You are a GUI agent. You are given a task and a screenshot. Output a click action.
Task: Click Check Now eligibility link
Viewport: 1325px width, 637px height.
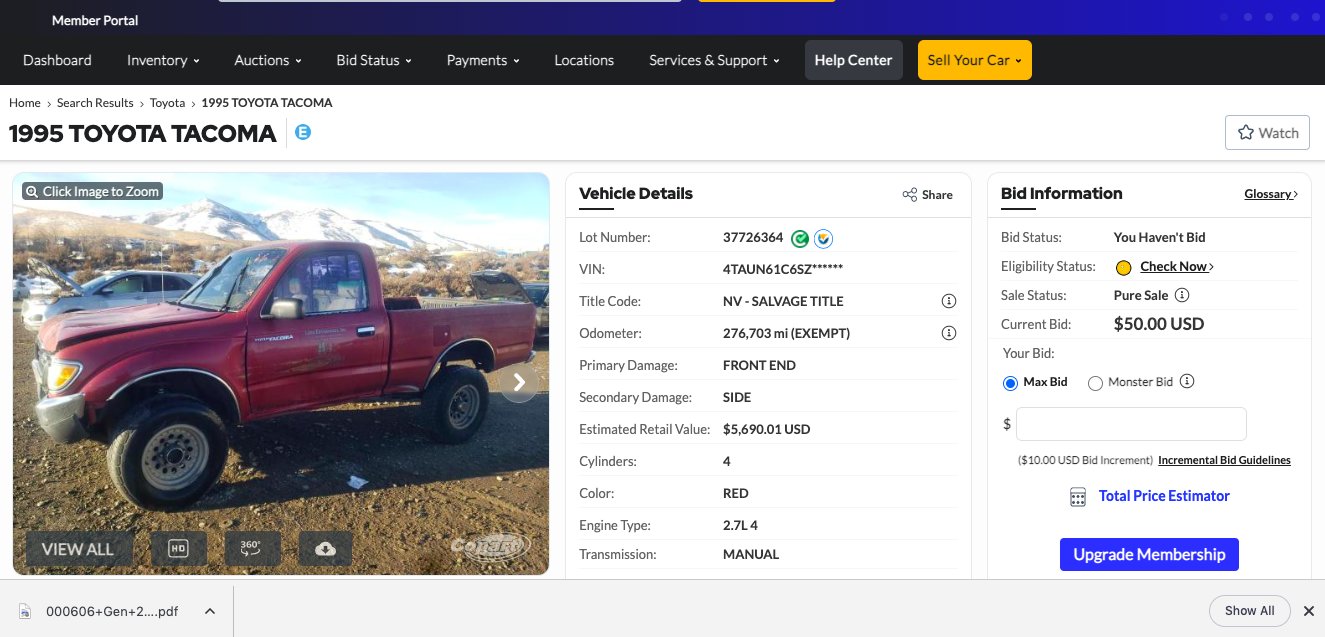click(1177, 267)
